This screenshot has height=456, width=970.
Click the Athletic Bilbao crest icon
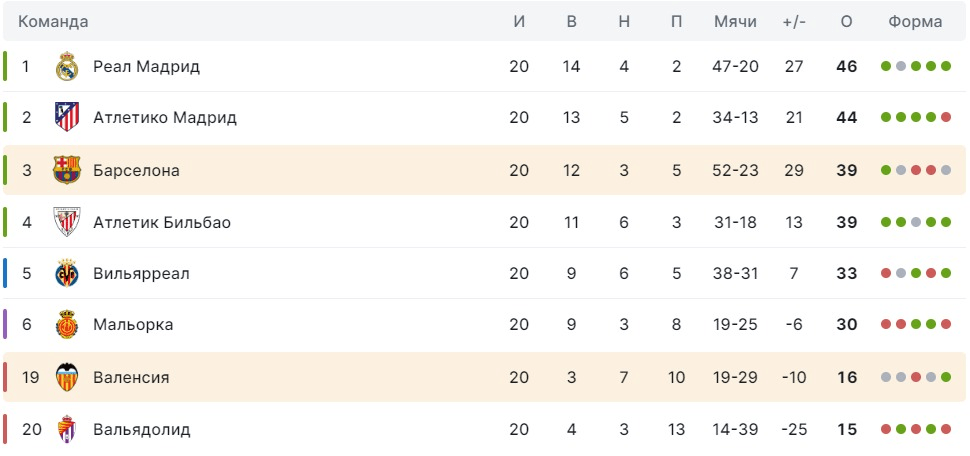(67, 222)
